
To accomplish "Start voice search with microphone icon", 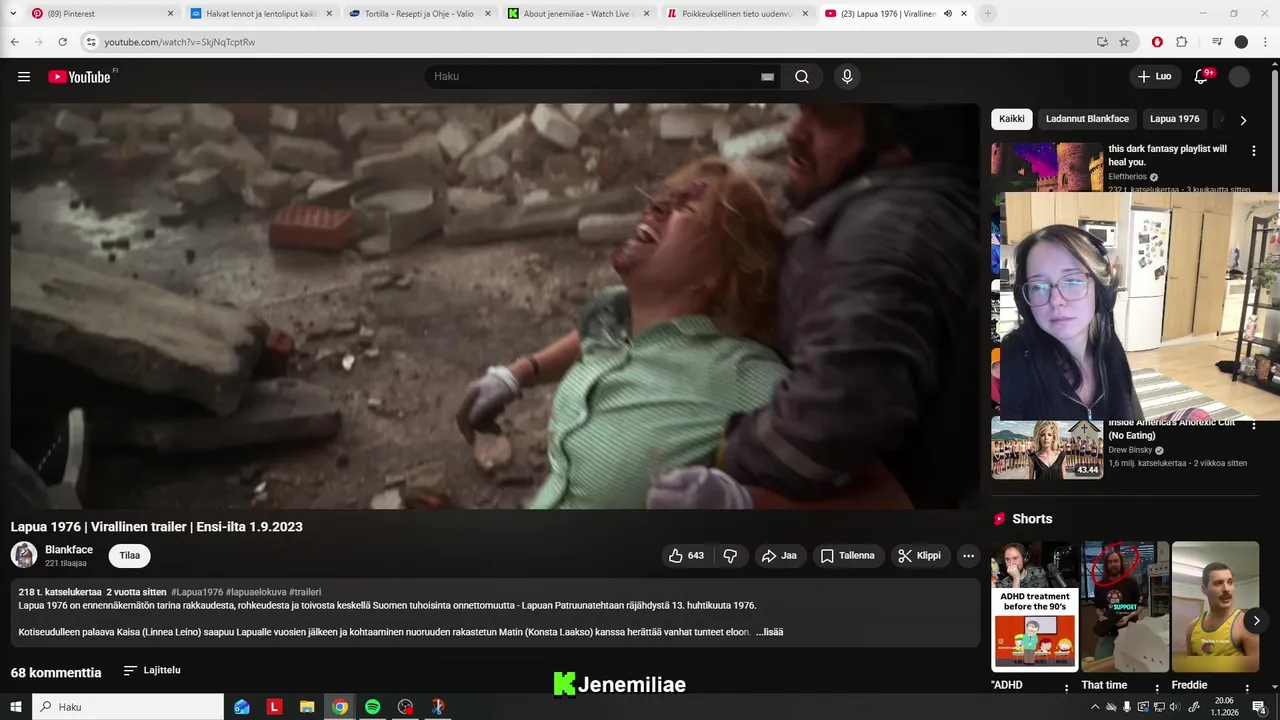I will [x=847, y=77].
